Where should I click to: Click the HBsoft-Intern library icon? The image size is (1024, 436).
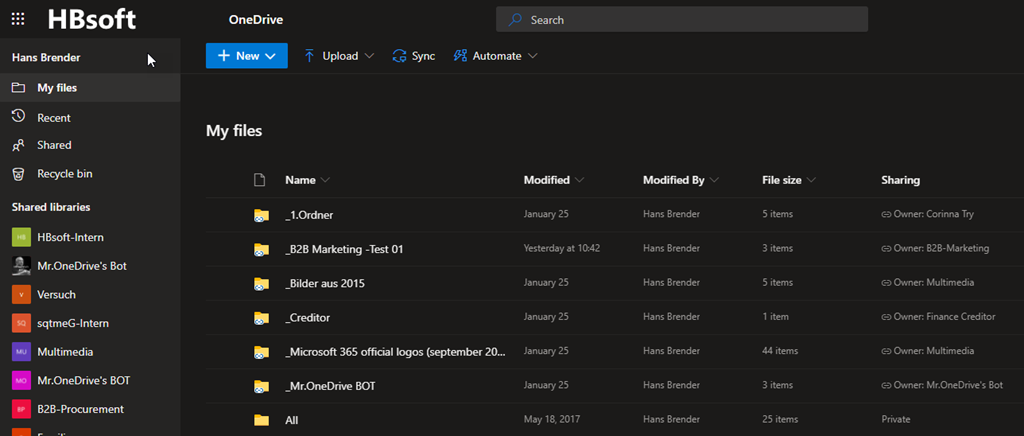pyautogui.click(x=21, y=237)
